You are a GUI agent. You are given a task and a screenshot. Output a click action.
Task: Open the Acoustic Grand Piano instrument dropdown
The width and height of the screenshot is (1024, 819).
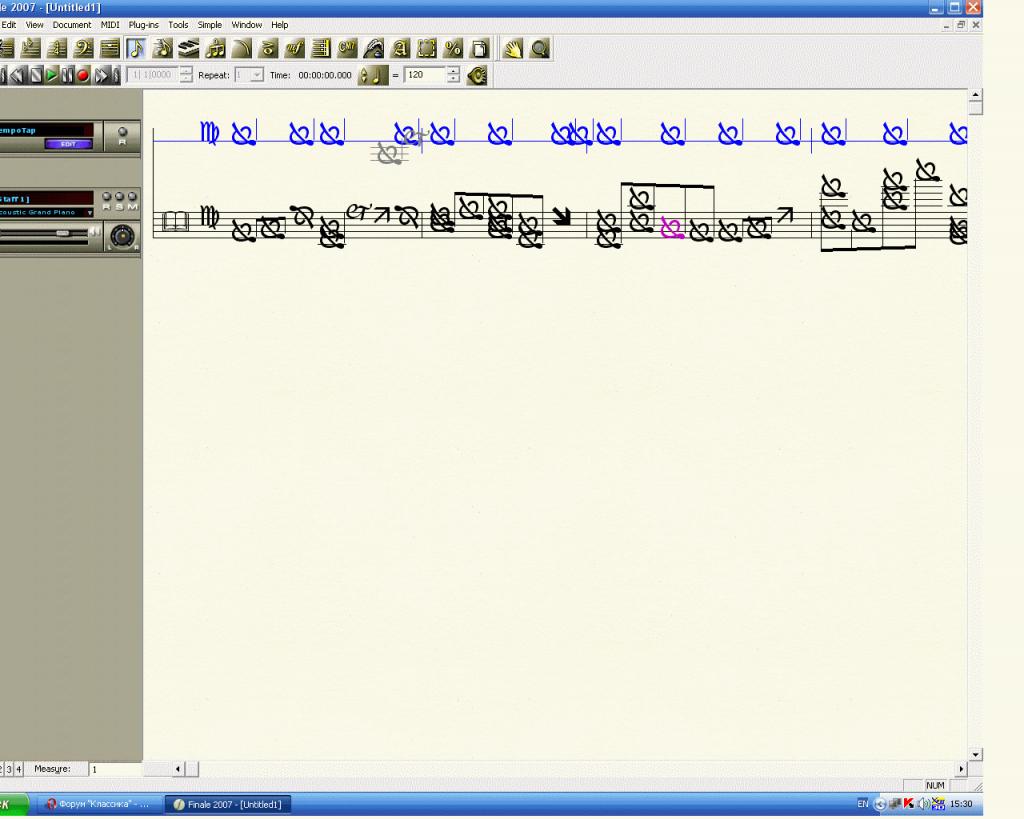pos(89,212)
